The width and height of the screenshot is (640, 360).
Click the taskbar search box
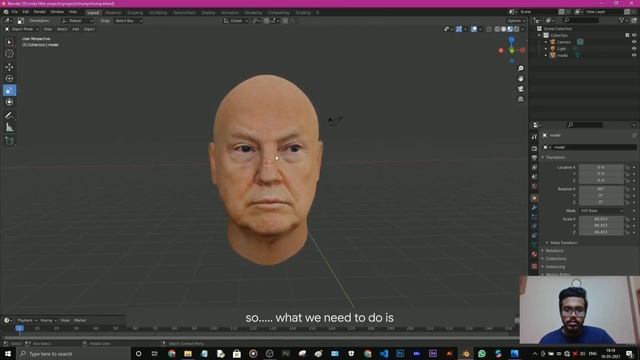73,354
